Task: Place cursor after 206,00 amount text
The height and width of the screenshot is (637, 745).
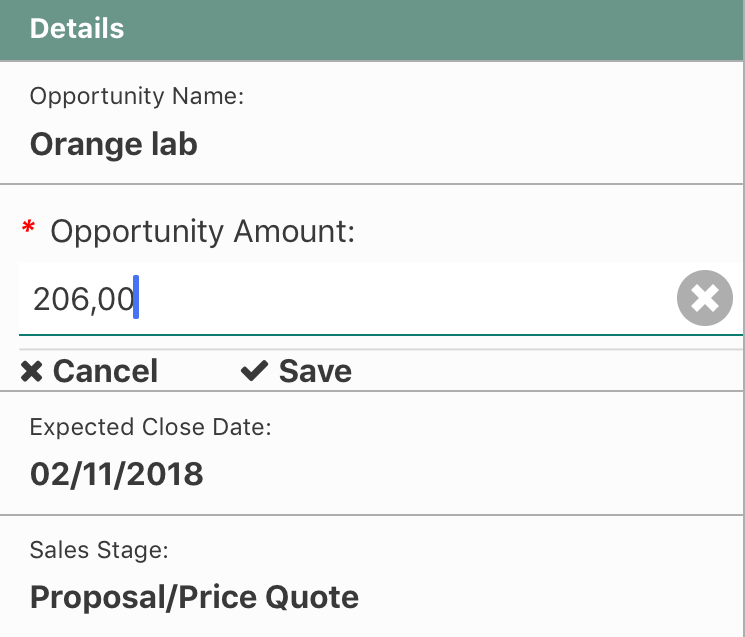Action: 136,299
